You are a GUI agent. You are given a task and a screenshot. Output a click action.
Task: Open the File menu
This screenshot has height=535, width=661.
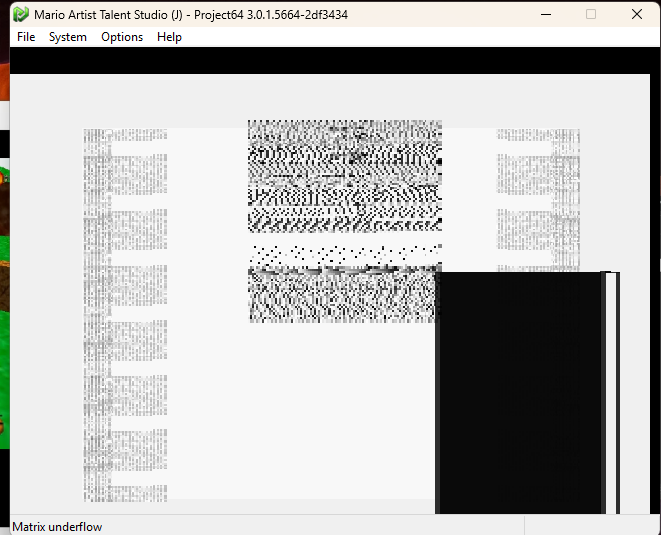(26, 37)
